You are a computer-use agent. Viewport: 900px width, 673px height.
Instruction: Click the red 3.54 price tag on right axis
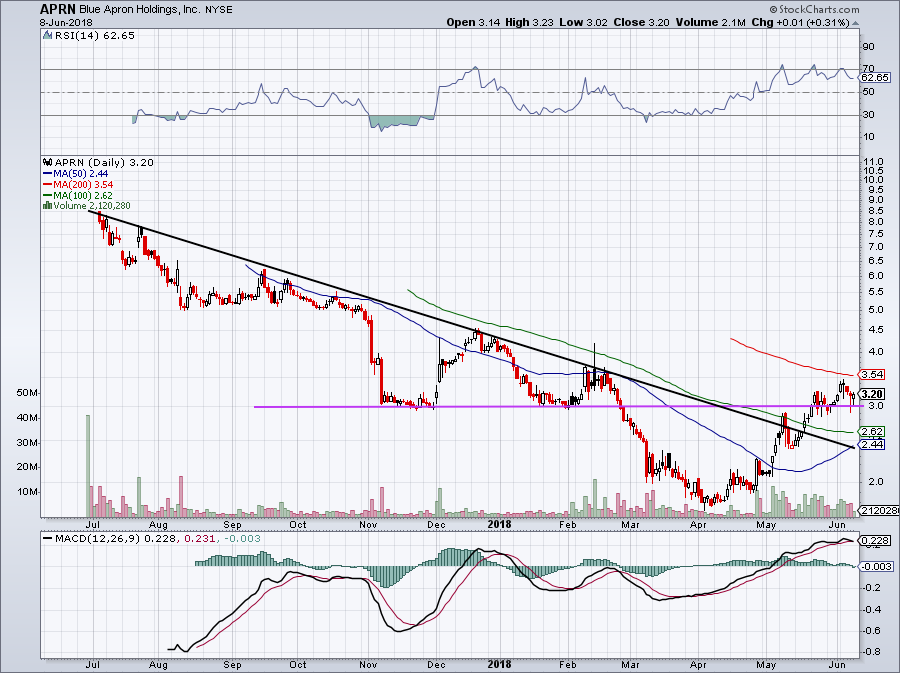point(872,375)
